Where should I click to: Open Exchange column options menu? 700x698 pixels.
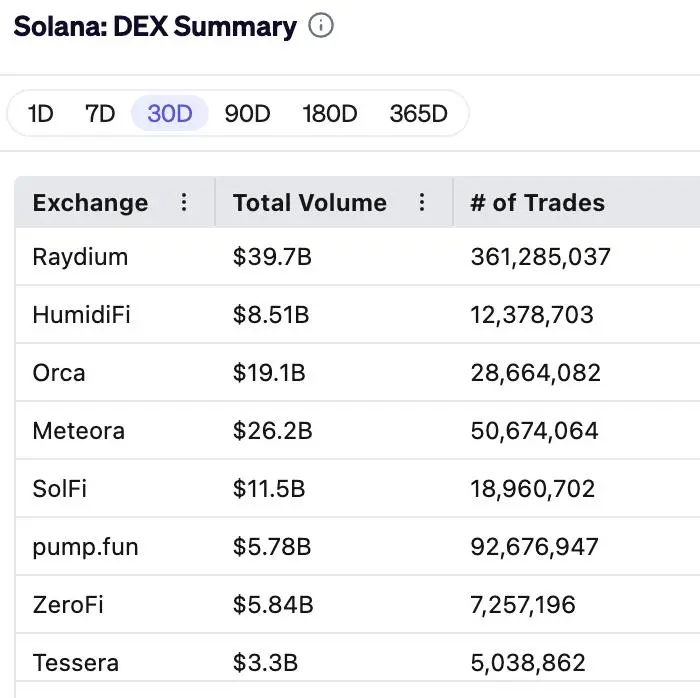coord(184,202)
